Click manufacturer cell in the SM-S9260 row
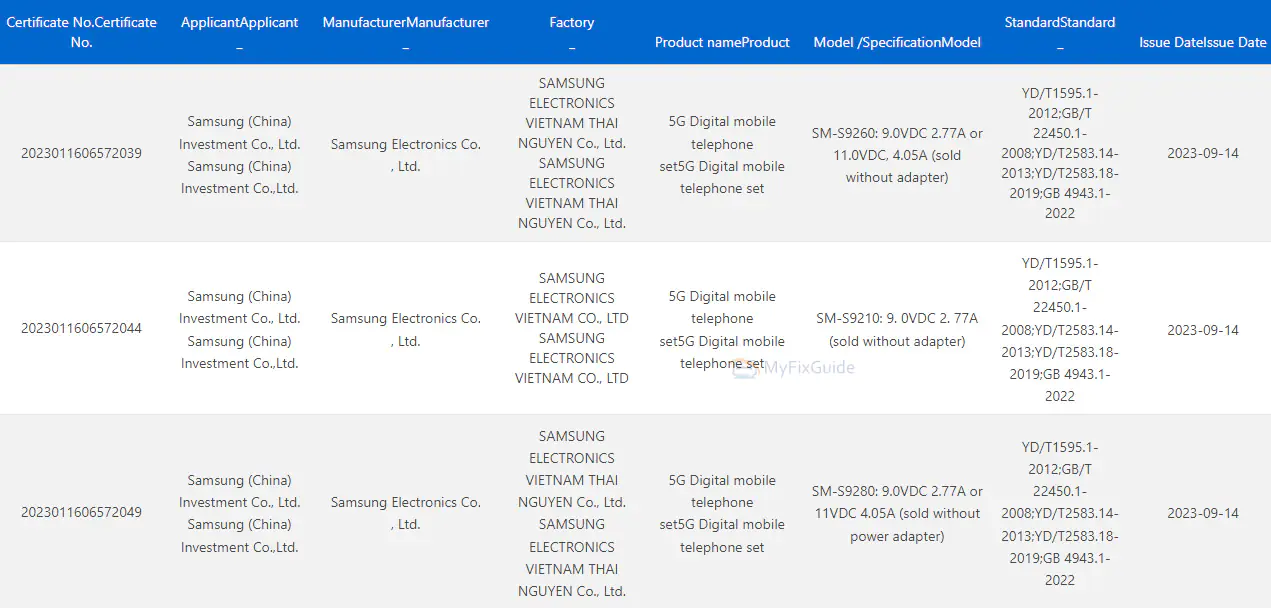This screenshot has width=1271, height=608. coord(405,155)
